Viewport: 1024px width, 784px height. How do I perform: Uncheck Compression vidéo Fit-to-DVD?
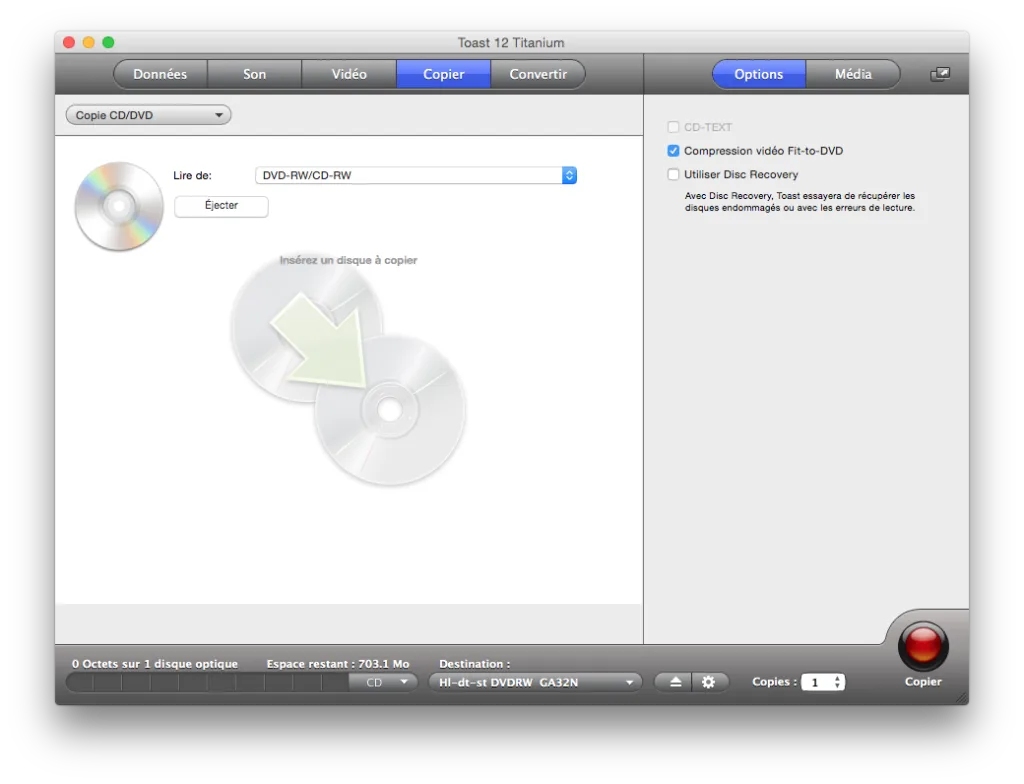pos(673,151)
